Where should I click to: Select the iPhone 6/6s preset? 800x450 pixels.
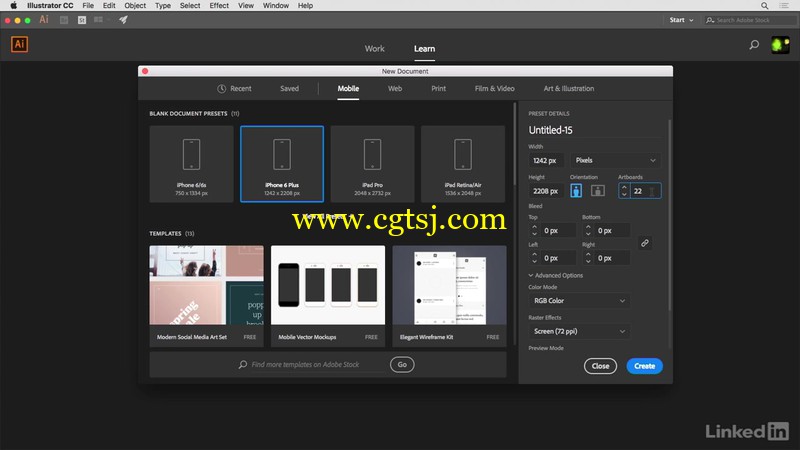point(191,164)
